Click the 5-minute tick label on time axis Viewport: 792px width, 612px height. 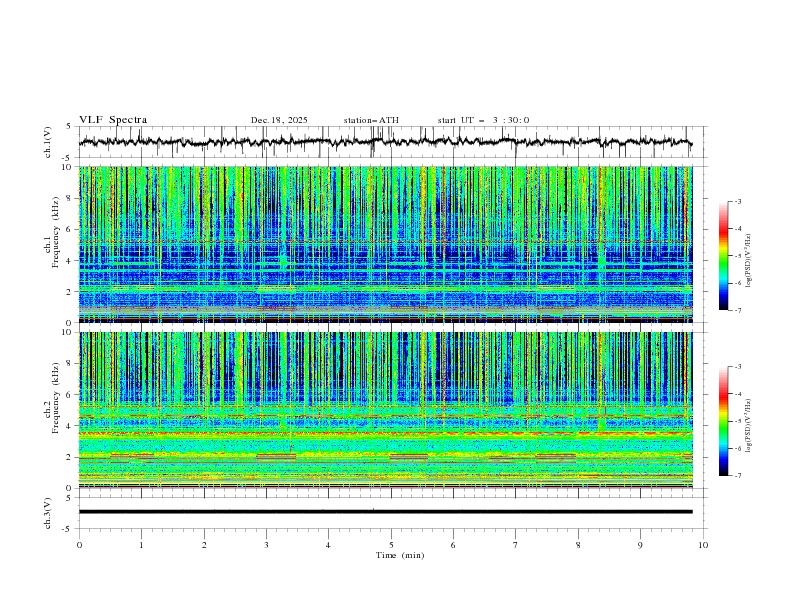[391, 544]
